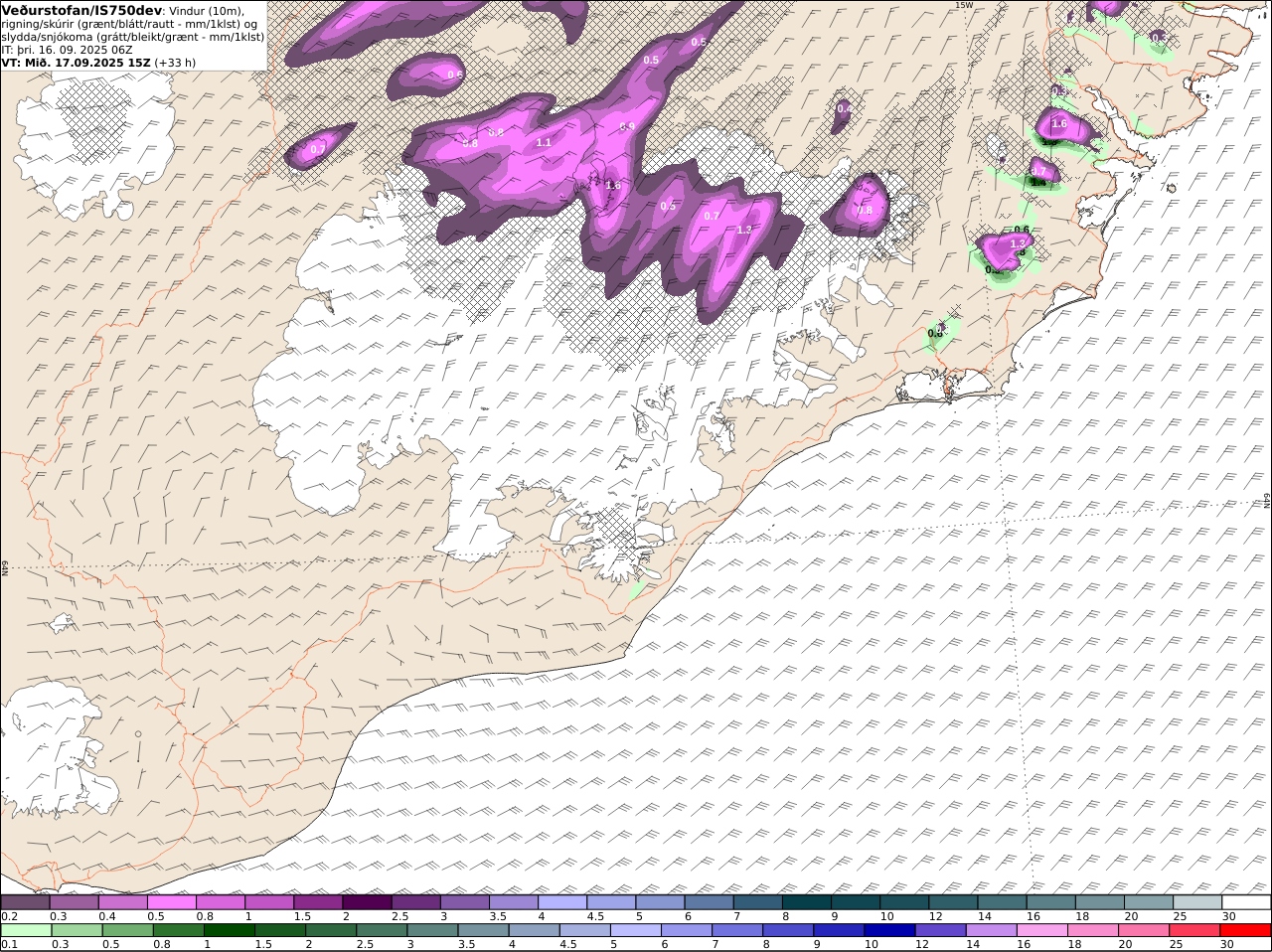The height and width of the screenshot is (952, 1272).
Task: Click the 0.9 snowfall value on the map
Action: point(627,127)
